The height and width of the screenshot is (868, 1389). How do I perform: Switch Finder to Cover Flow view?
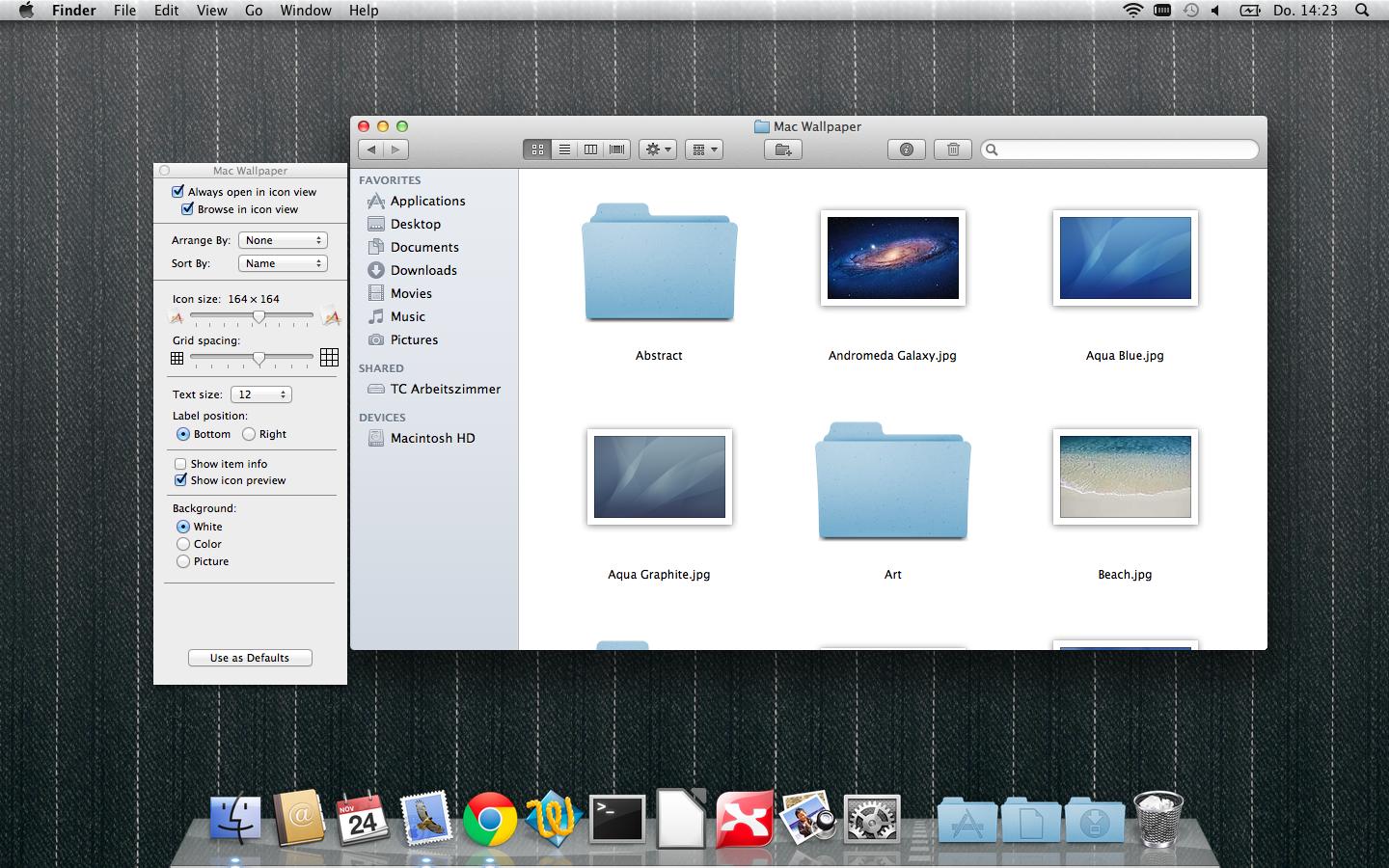click(x=617, y=149)
